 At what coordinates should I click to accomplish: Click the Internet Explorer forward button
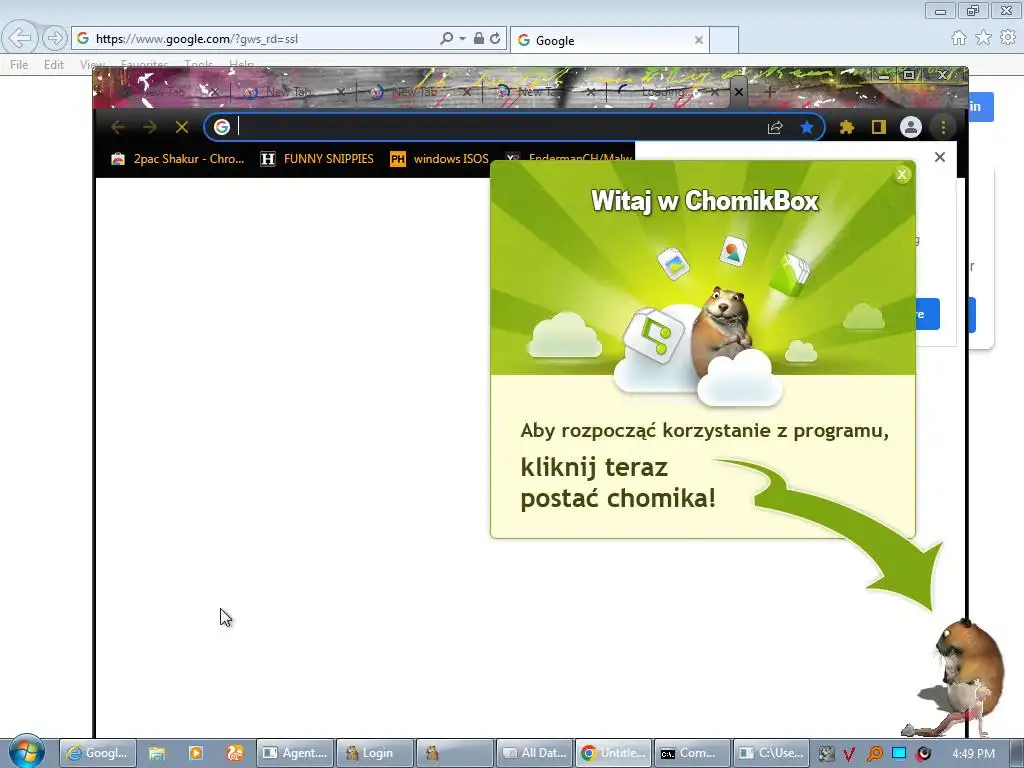pyautogui.click(x=54, y=39)
